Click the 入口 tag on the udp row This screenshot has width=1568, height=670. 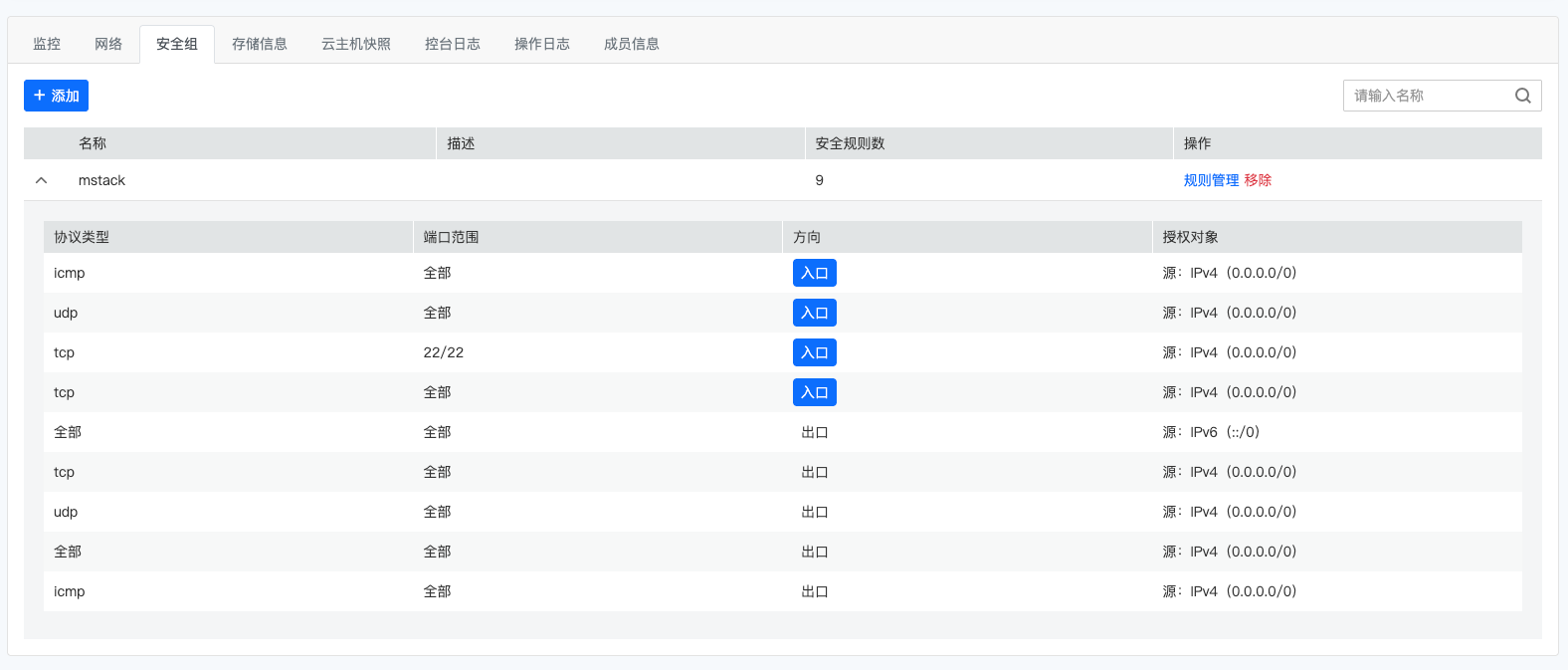coord(814,313)
